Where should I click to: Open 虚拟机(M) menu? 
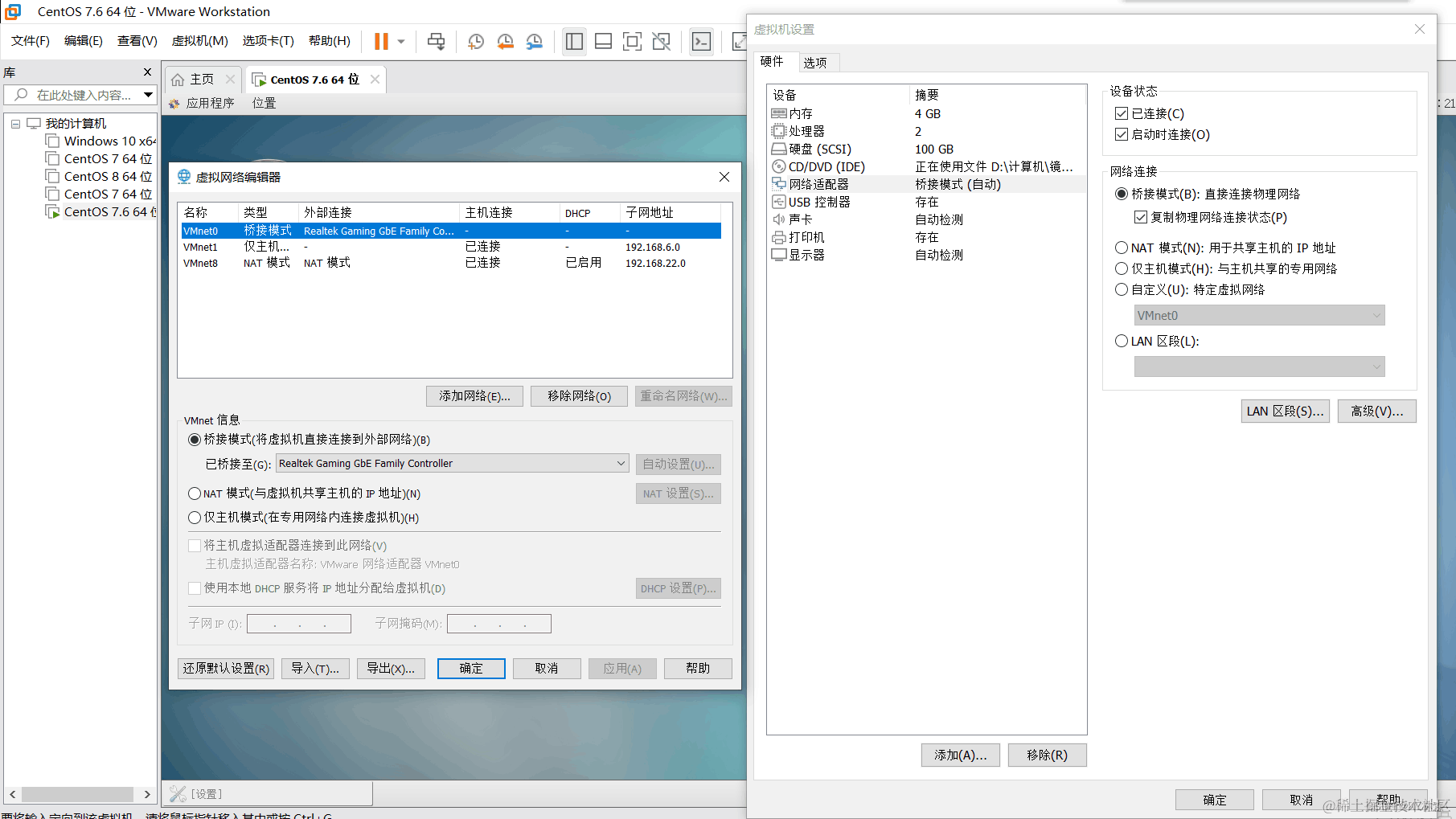point(200,41)
